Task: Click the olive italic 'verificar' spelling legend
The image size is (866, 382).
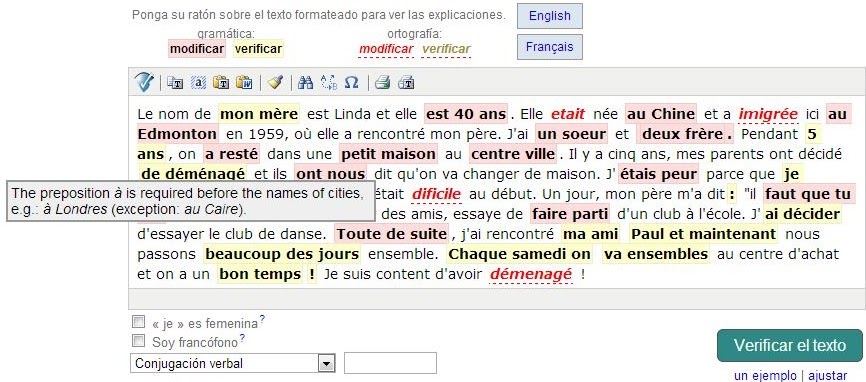Action: pos(446,49)
